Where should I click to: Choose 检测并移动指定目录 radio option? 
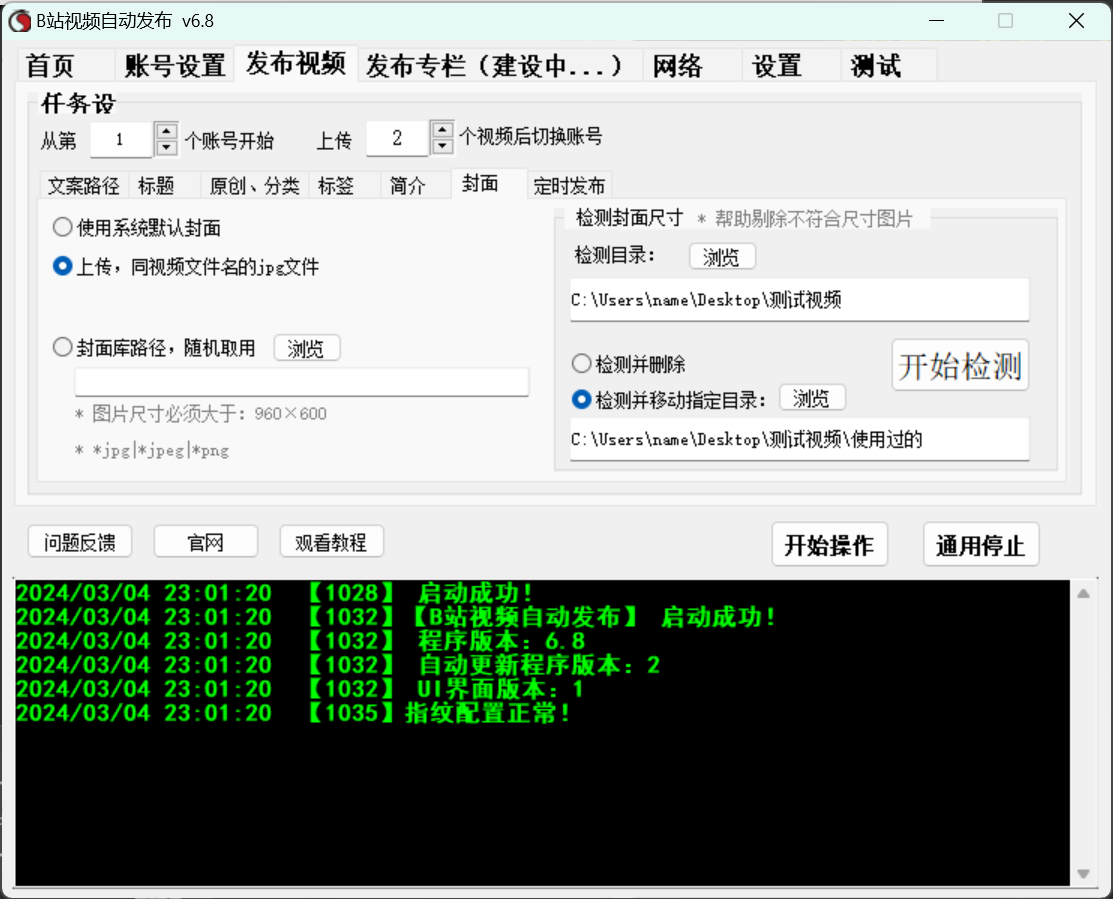pos(668,400)
